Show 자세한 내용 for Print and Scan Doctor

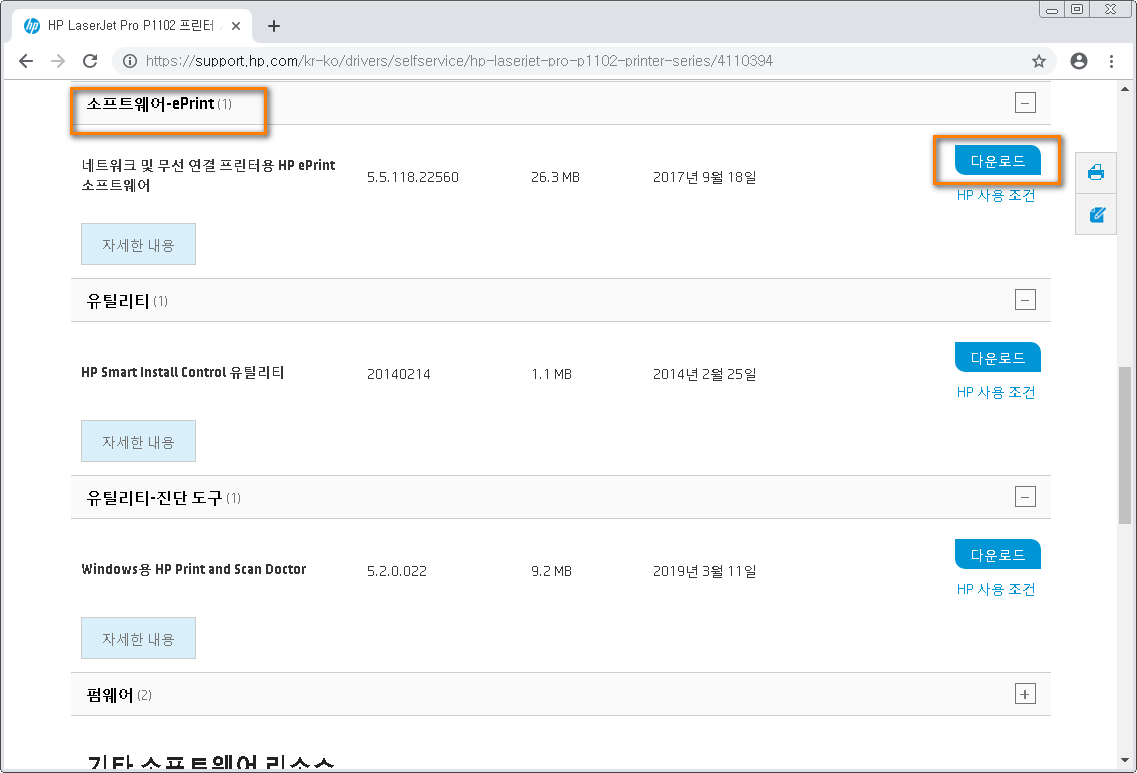pyautogui.click(x=138, y=638)
